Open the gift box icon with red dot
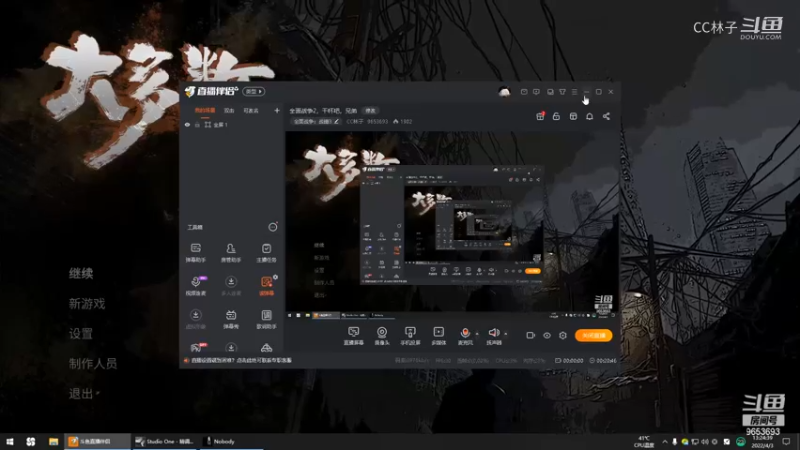This screenshot has height=450, width=800. tap(540, 116)
